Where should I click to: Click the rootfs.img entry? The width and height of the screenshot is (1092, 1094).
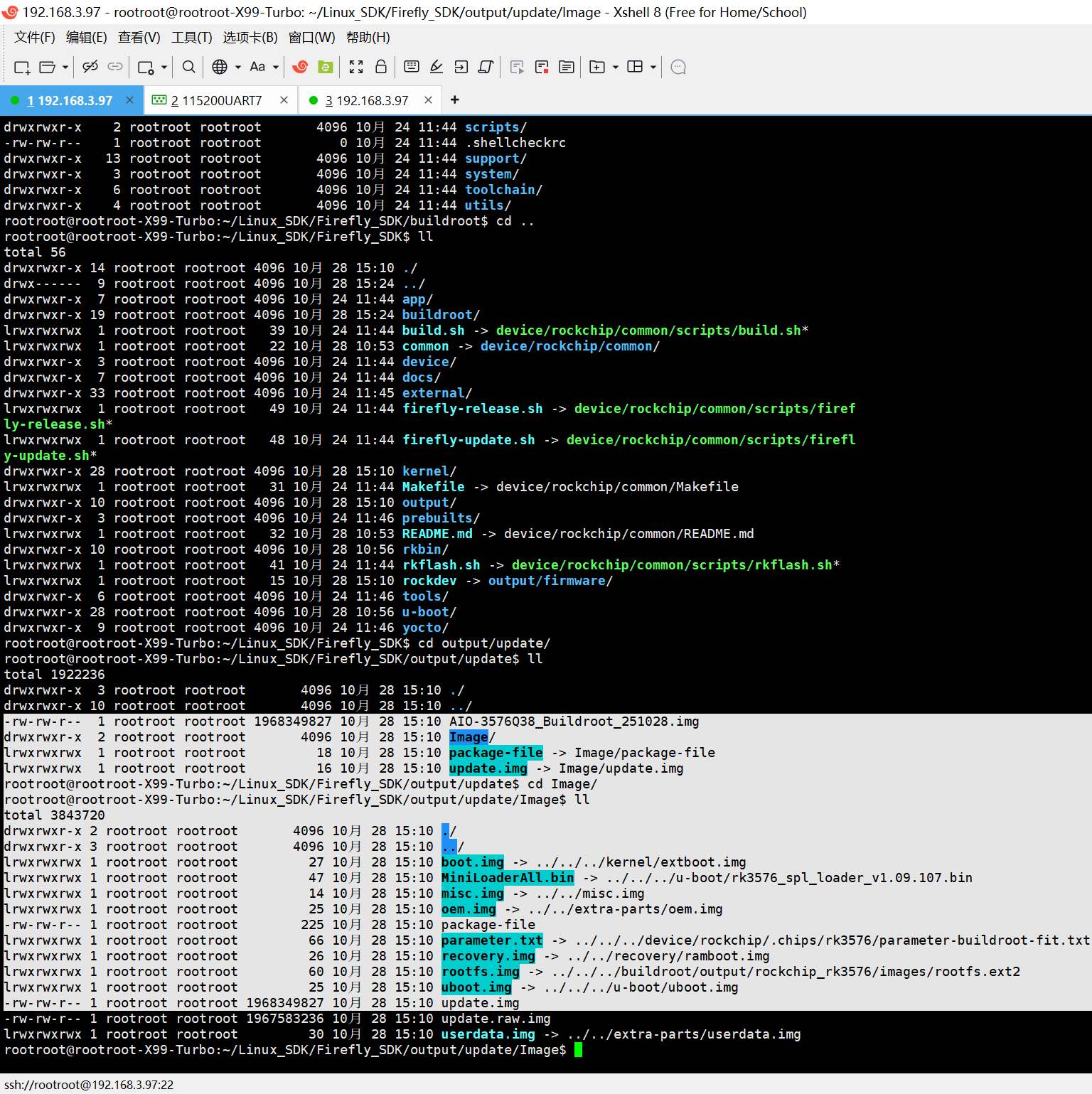pos(481,972)
